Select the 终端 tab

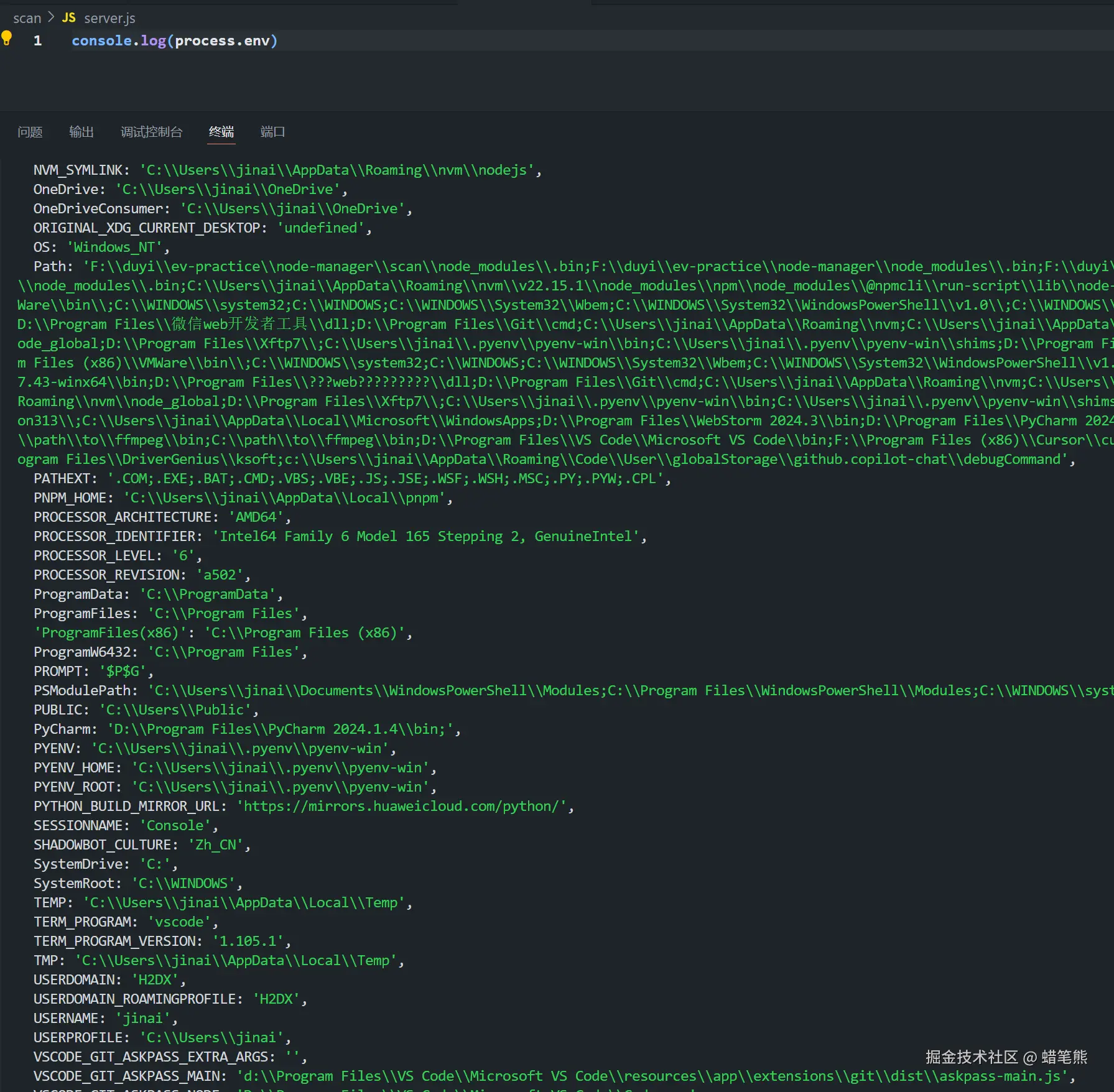click(x=221, y=132)
